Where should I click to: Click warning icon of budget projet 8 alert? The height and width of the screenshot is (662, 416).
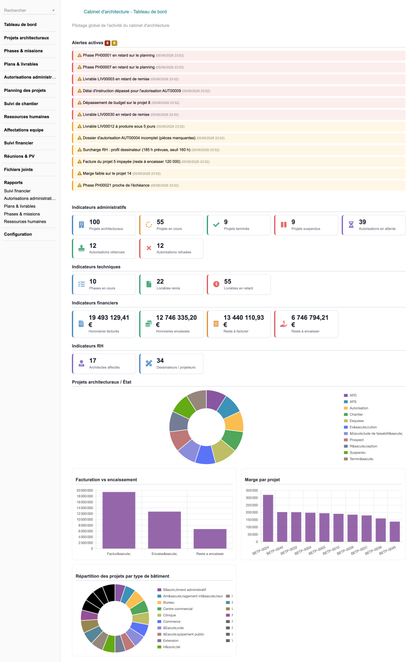79,103
